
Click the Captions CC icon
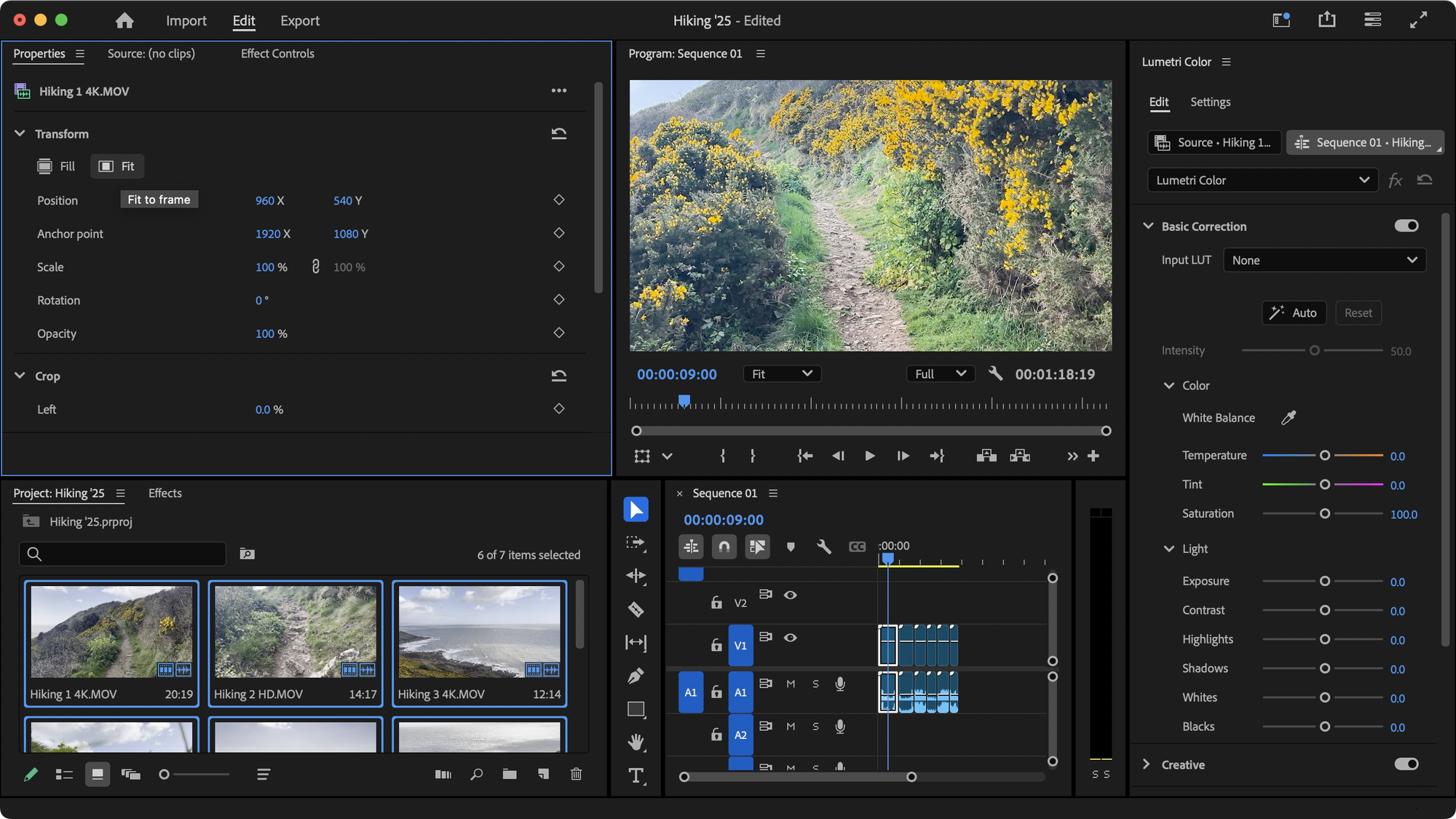[x=856, y=547]
